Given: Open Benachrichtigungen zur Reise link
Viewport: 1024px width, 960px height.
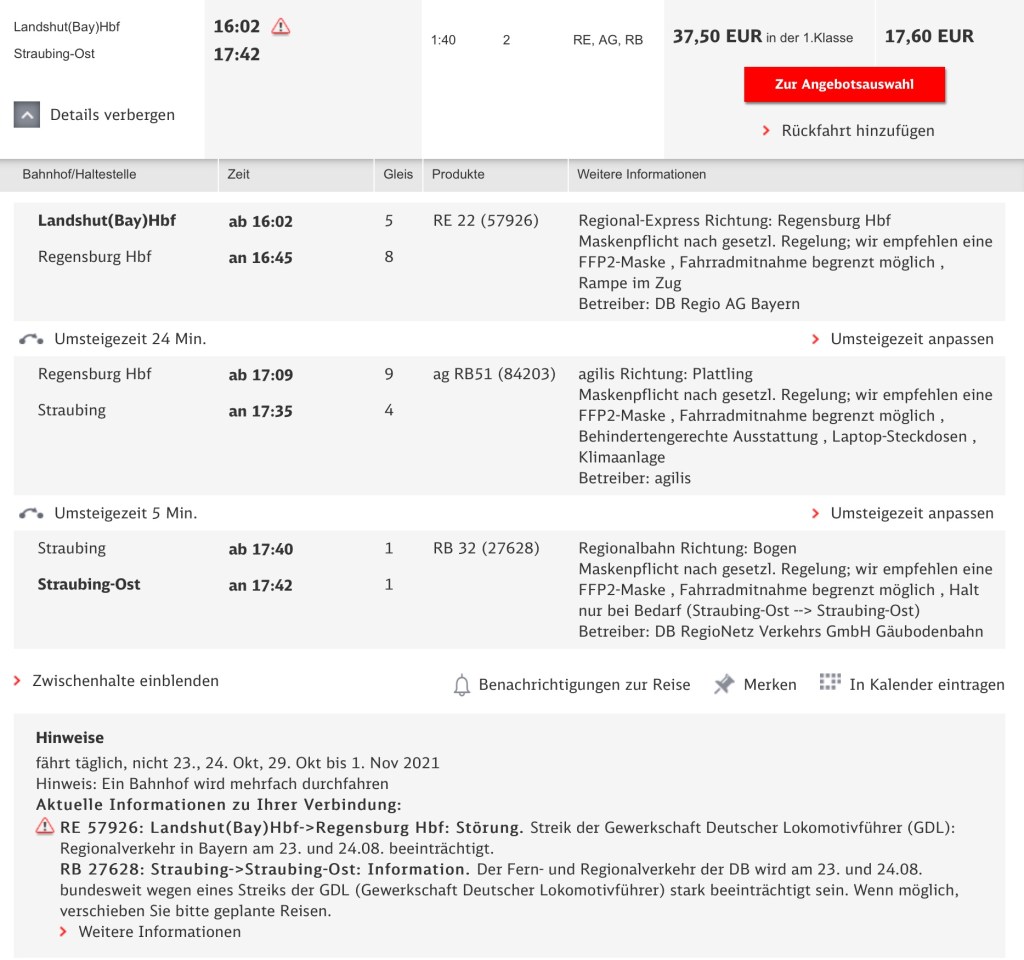Looking at the screenshot, I should coord(584,685).
